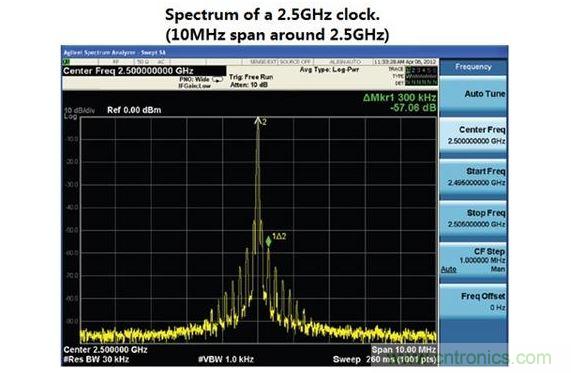This screenshot has width=571, height=373.
Task: Select the highlighted trace 1 number box
Action: [x=408, y=69]
